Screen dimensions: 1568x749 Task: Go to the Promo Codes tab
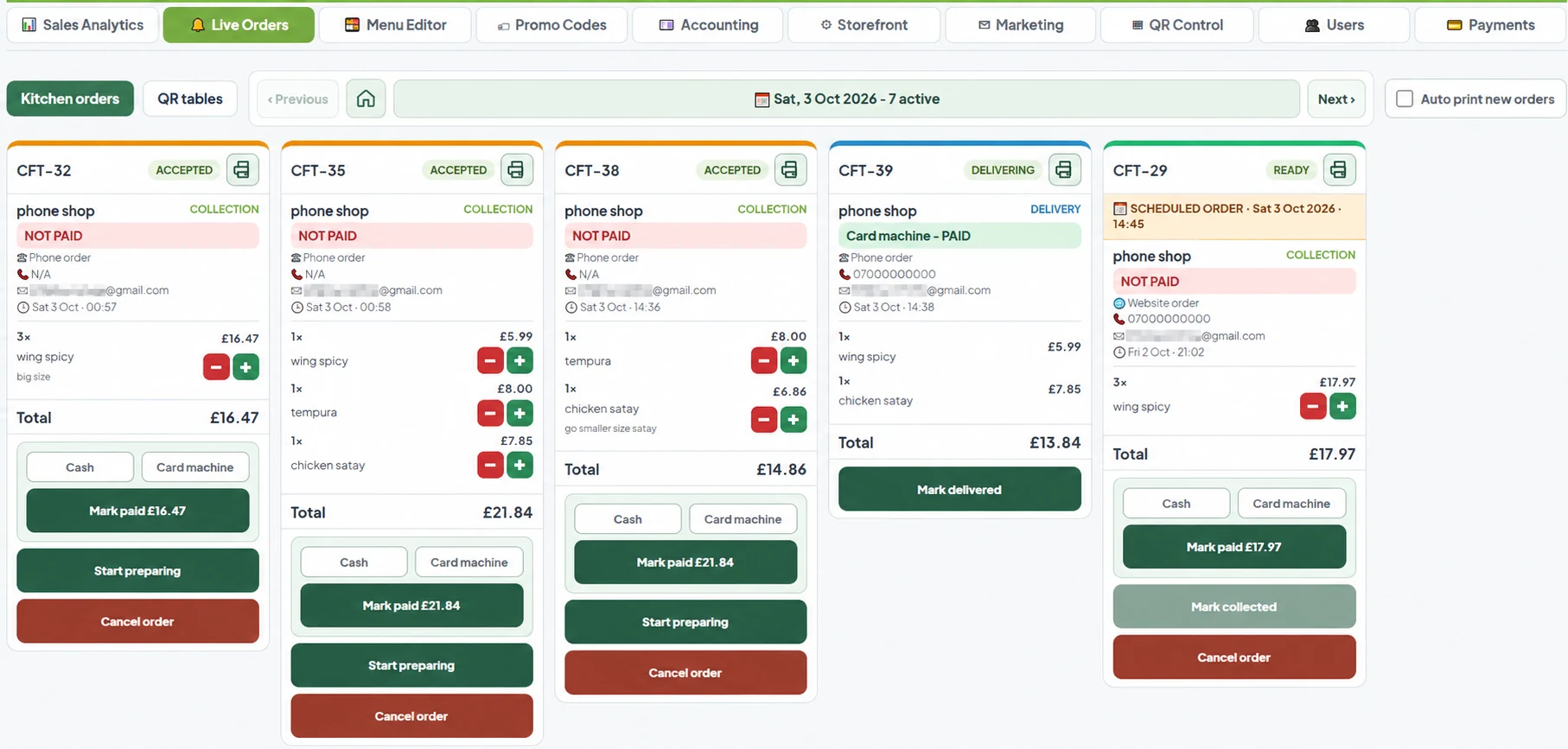click(x=552, y=25)
